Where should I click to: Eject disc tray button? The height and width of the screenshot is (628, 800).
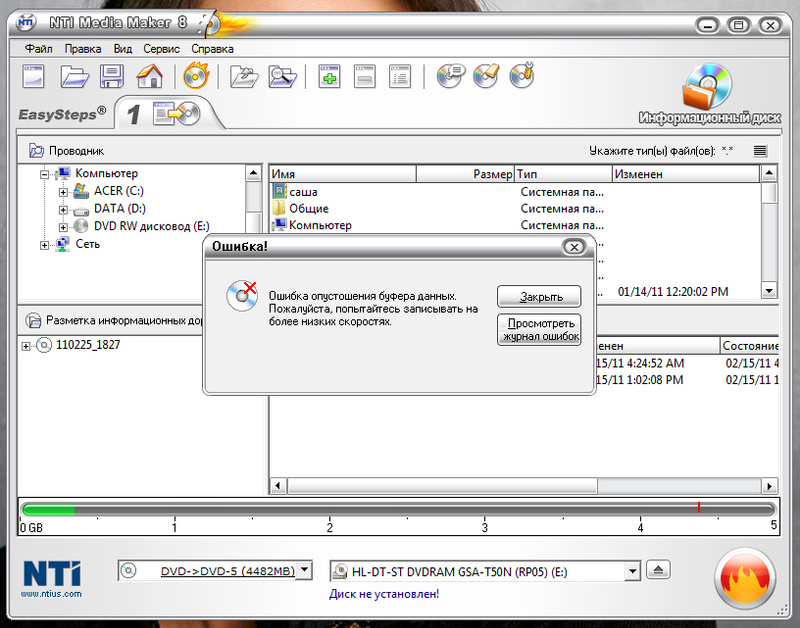(x=658, y=569)
